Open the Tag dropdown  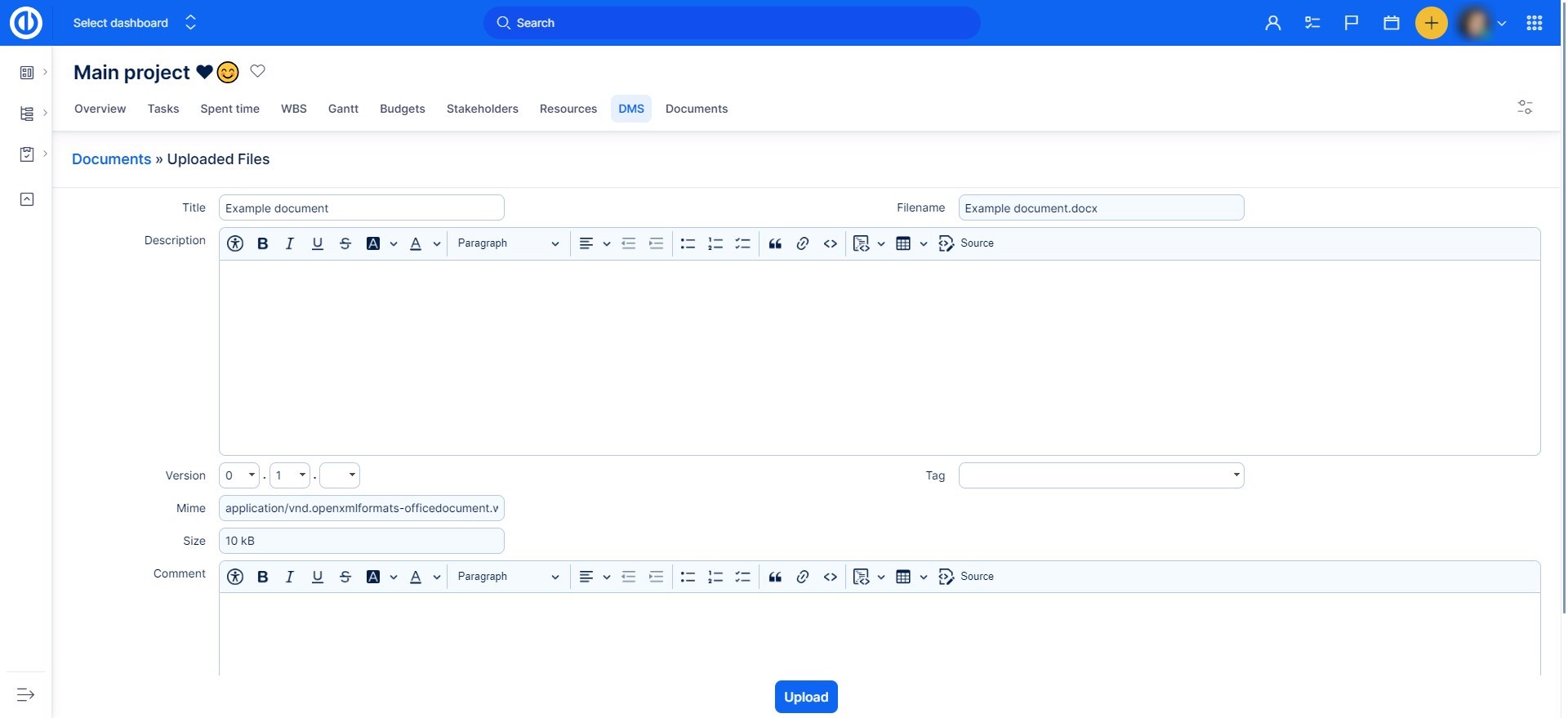1101,475
